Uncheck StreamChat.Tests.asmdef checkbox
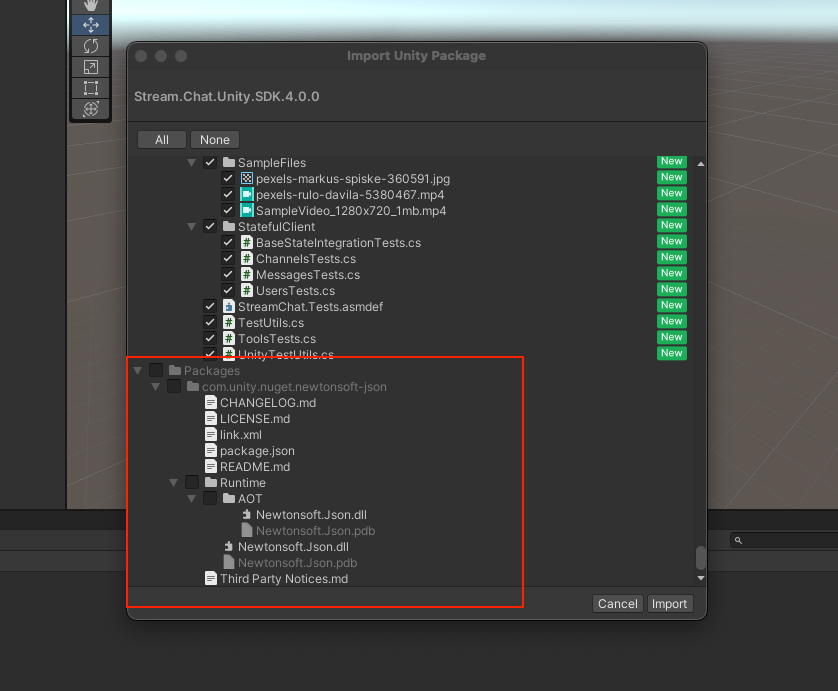The width and height of the screenshot is (838, 691). point(210,307)
